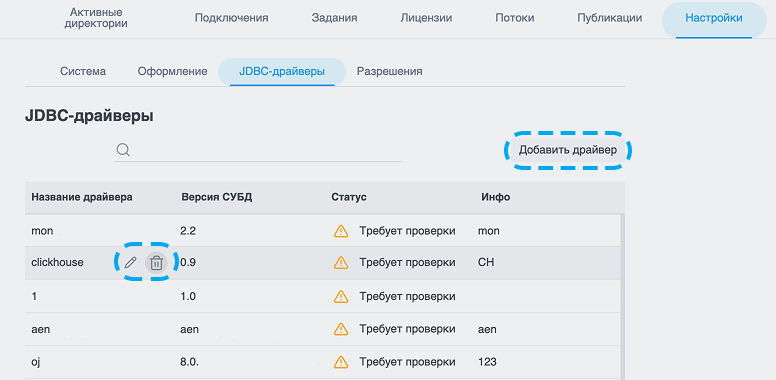
Task: Delete clickhouse driver via trash icon
Action: [156, 263]
